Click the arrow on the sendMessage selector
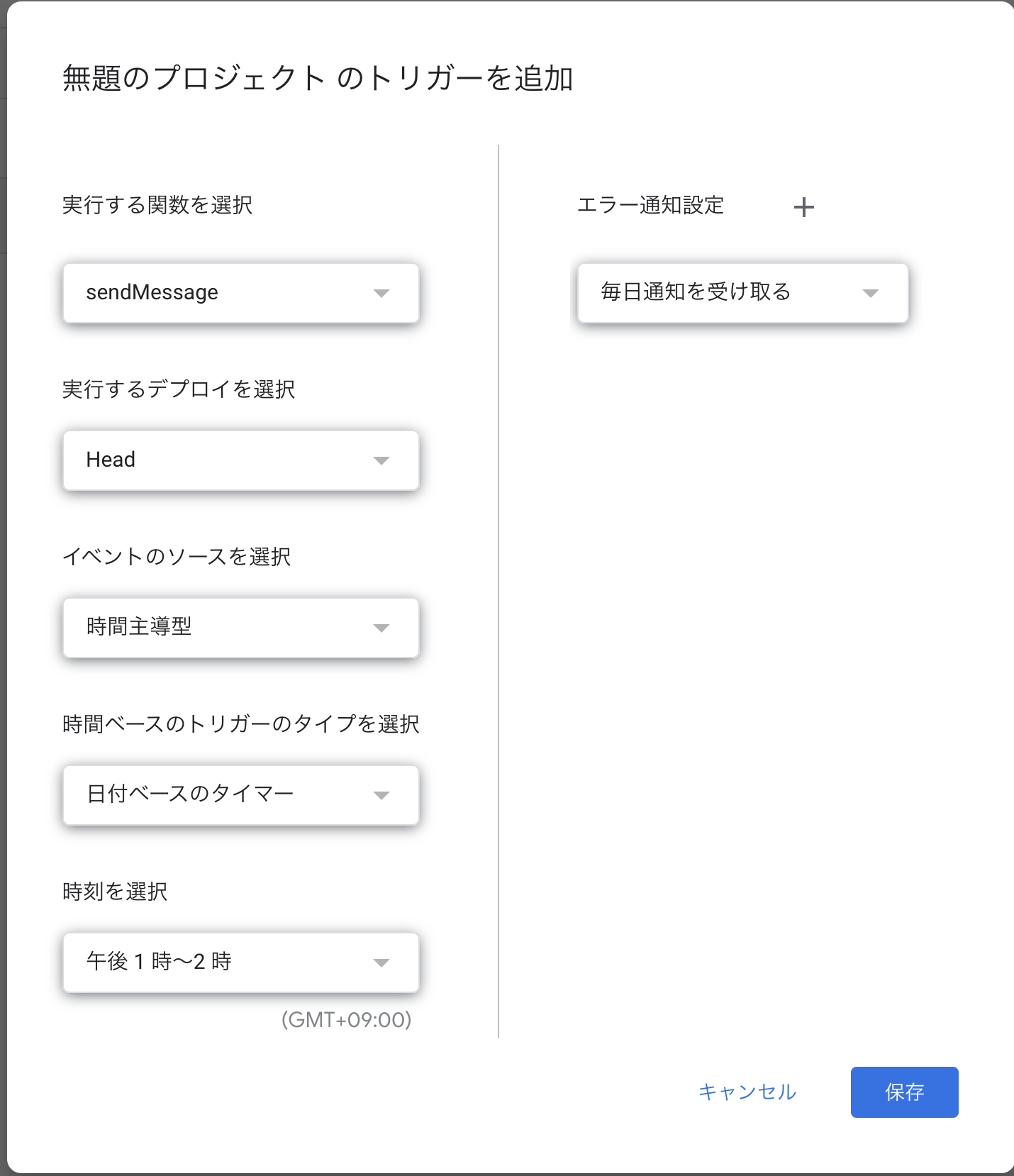 [382, 293]
